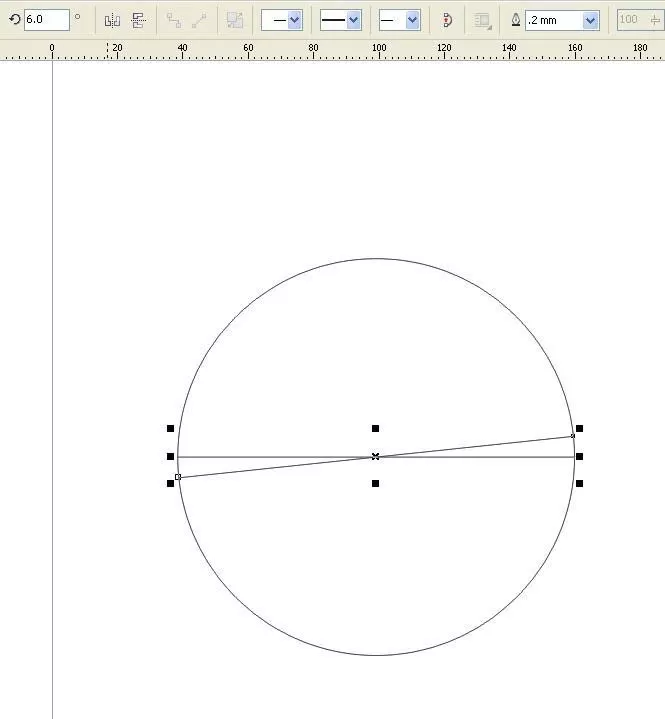Click the 100 mark on the horizontal ruler

(x=379, y=48)
